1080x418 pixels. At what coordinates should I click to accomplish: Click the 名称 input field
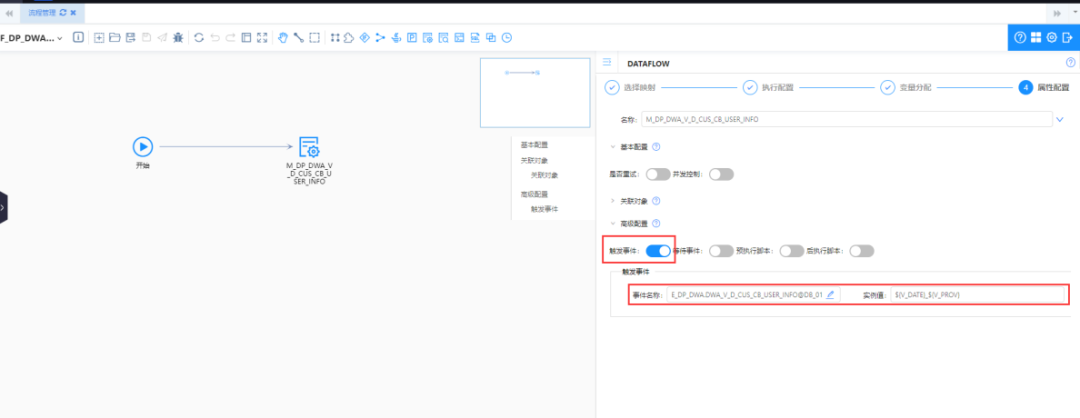846,120
